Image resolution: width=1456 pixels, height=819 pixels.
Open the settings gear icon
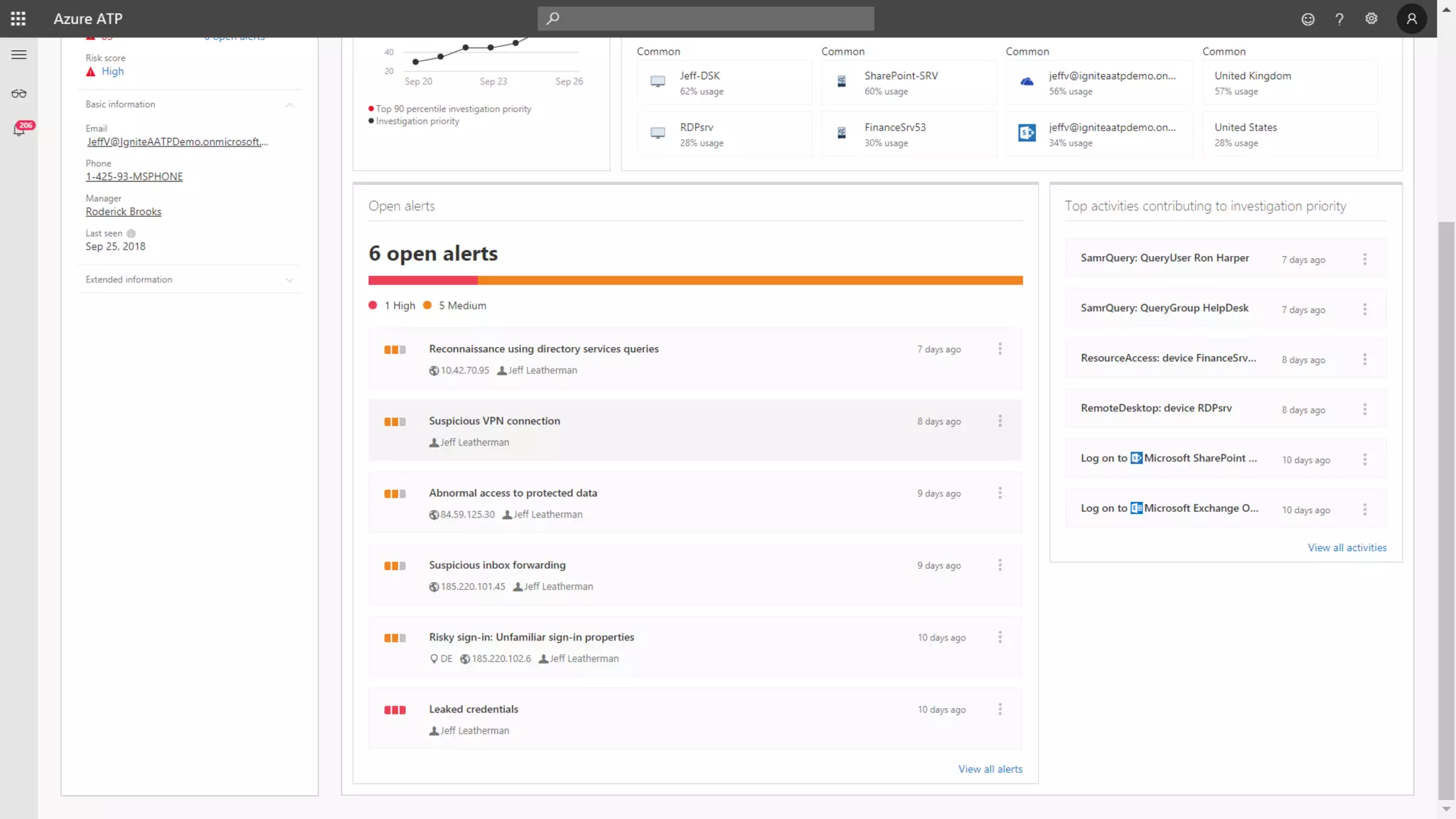click(x=1371, y=18)
